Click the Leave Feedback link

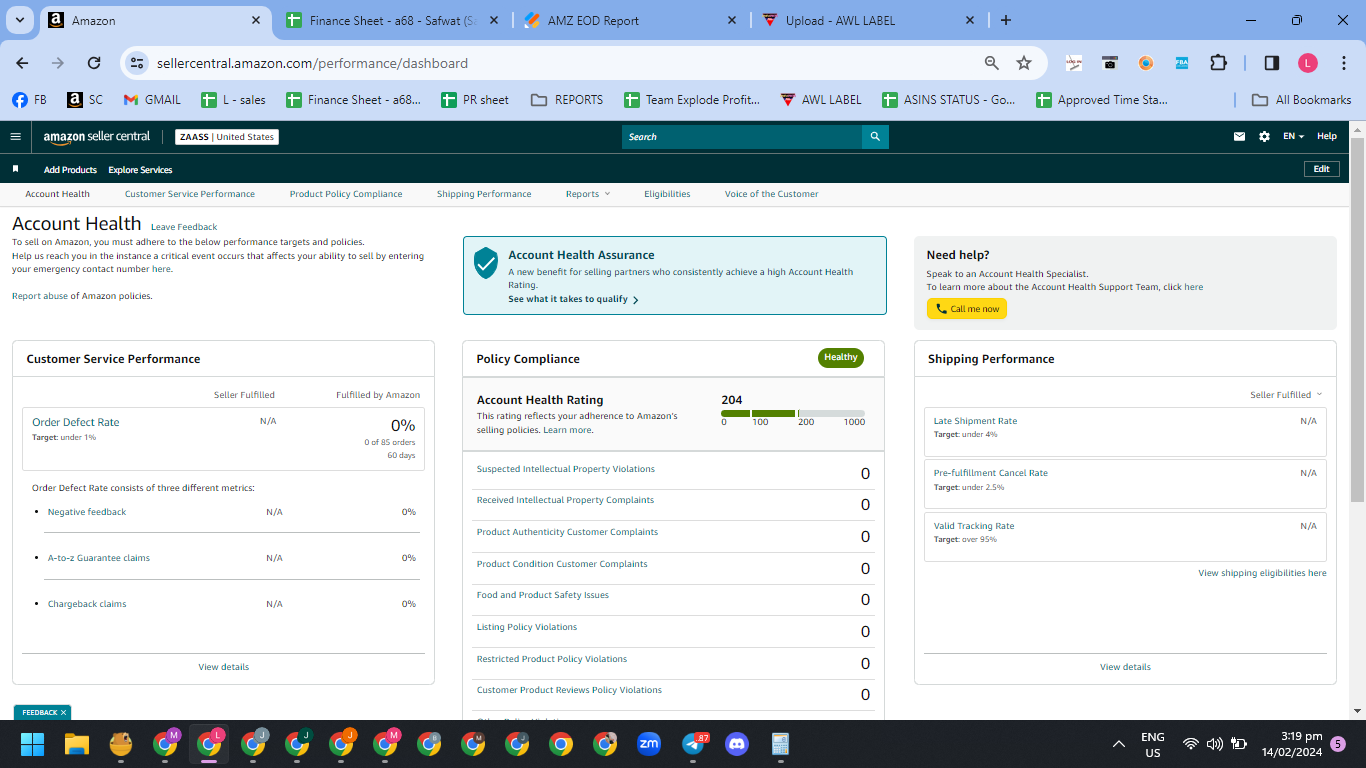tap(184, 227)
